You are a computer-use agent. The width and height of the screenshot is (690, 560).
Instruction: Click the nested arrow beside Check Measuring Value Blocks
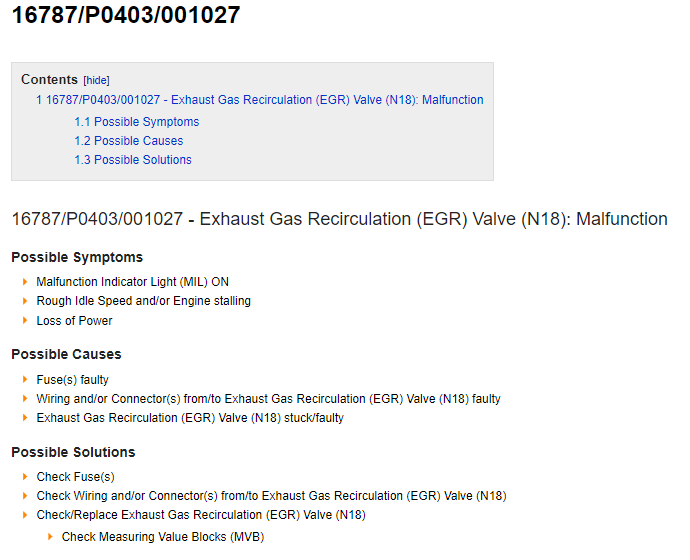(x=50, y=537)
